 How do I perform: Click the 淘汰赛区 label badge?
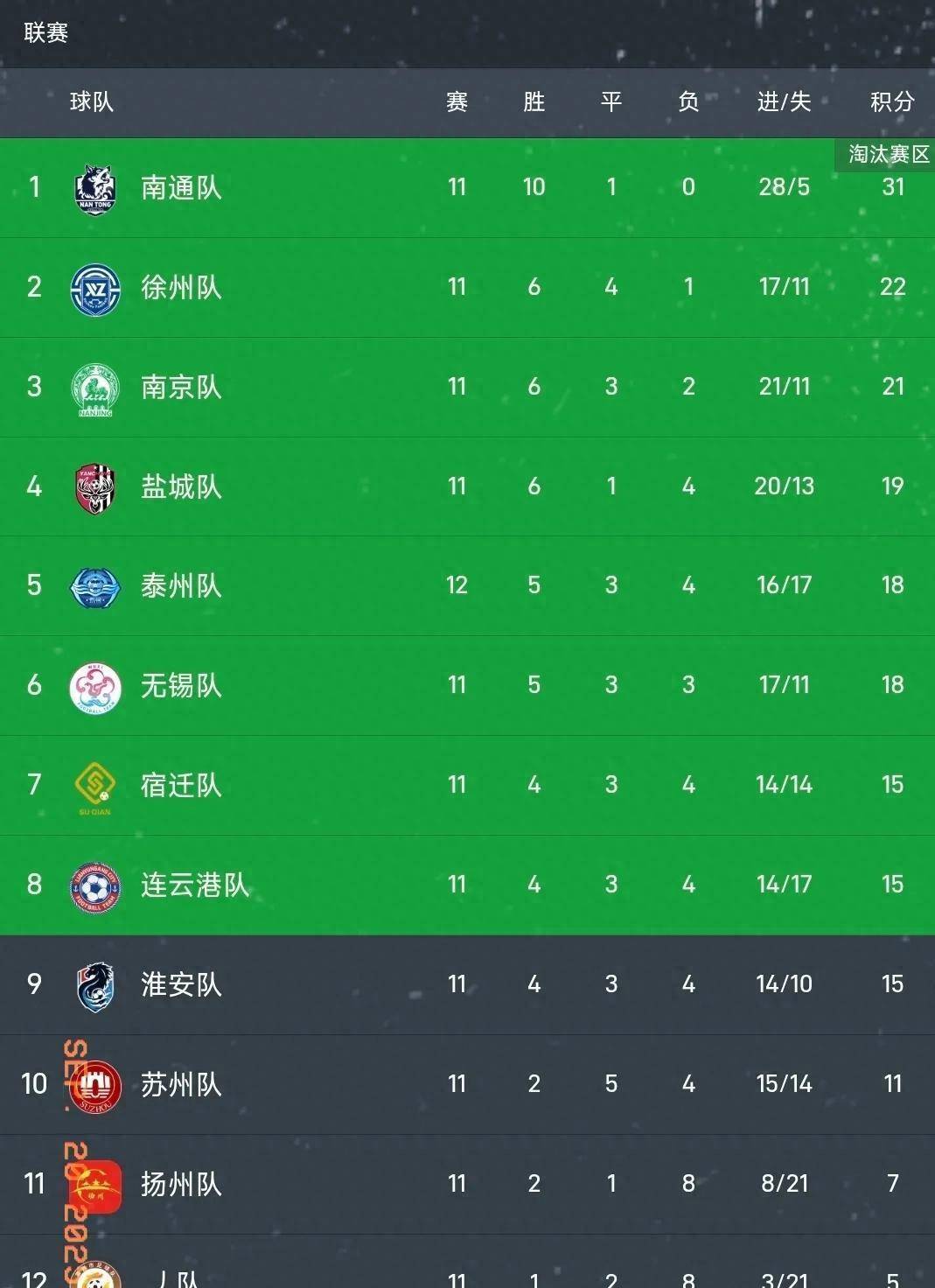(x=888, y=155)
